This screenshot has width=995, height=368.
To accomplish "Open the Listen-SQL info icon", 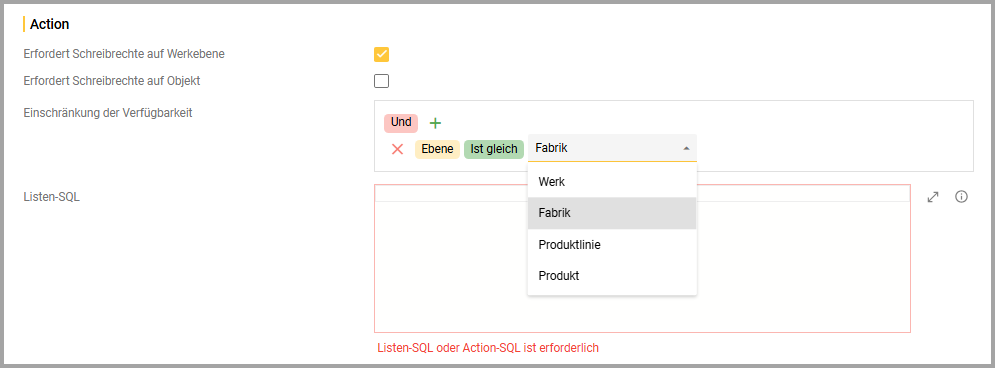I will [x=961, y=197].
